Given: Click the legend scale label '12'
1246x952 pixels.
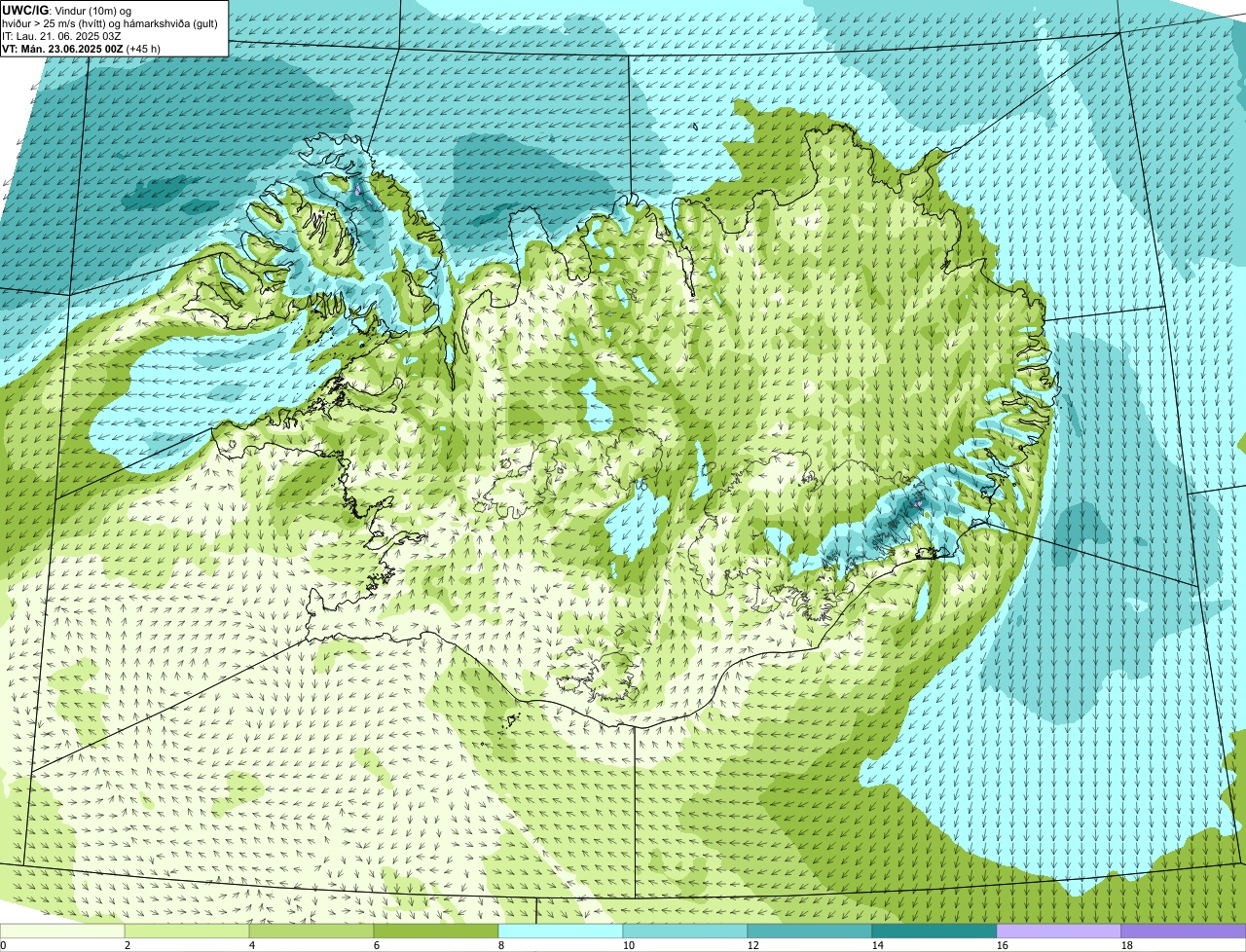Looking at the screenshot, I should pyautogui.click(x=753, y=945).
